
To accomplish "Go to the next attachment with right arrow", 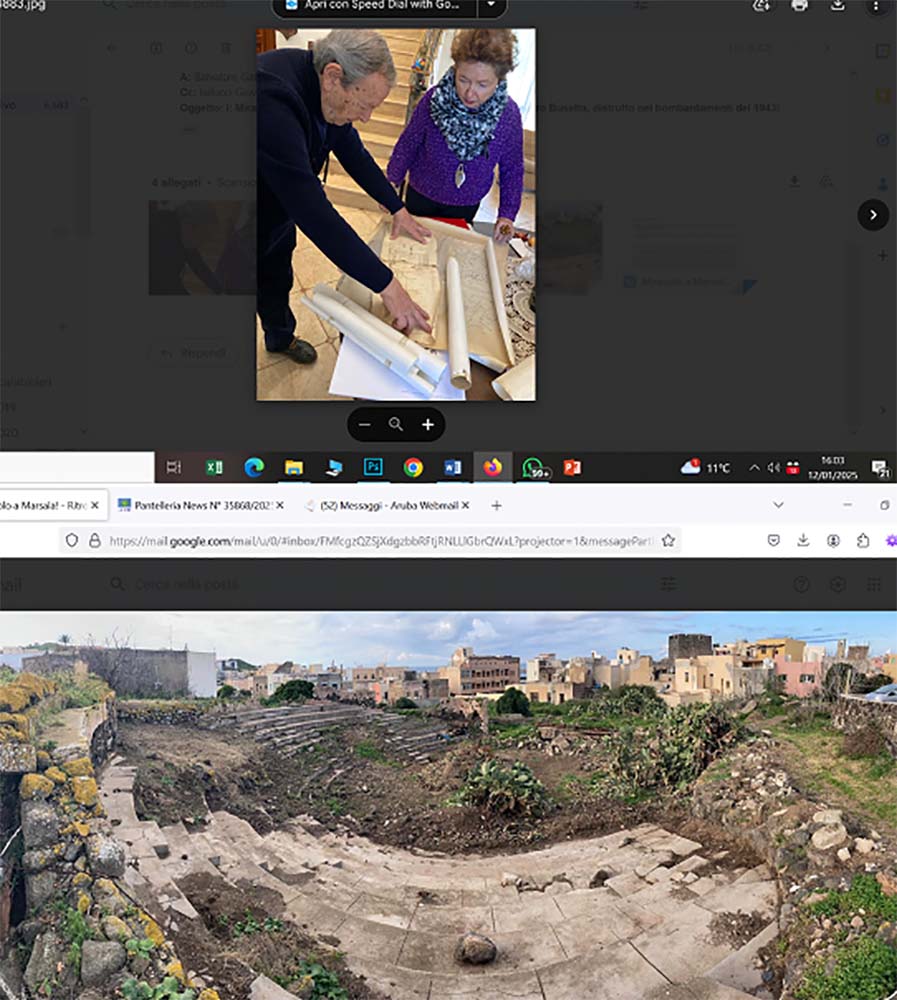I will point(873,215).
